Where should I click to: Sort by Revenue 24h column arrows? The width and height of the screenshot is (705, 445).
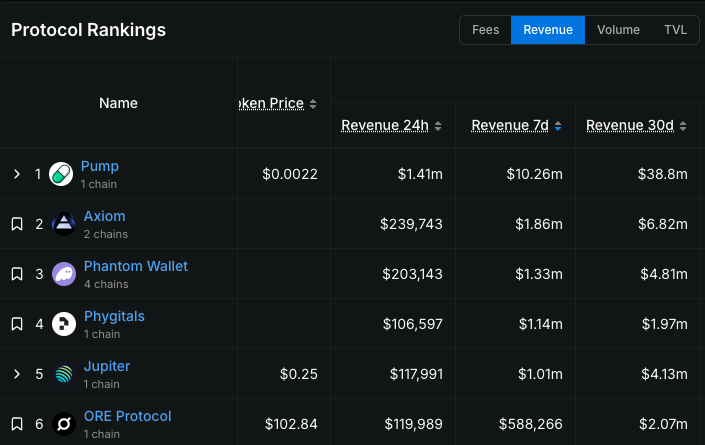[x=438, y=126]
